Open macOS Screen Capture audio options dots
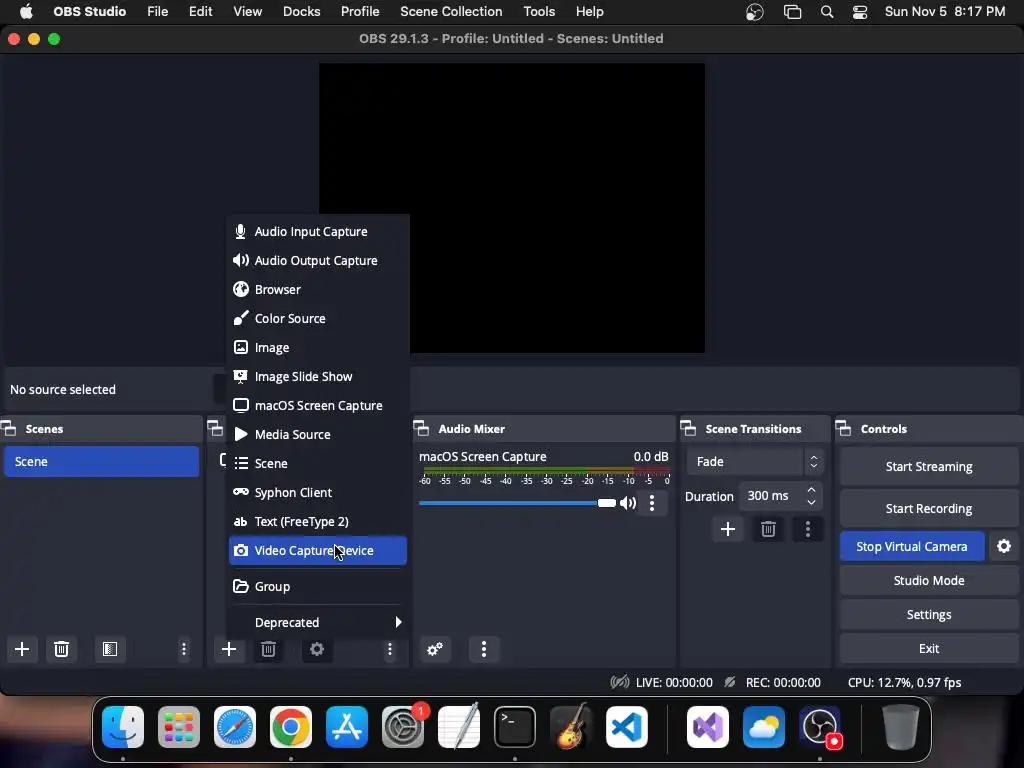 point(652,503)
